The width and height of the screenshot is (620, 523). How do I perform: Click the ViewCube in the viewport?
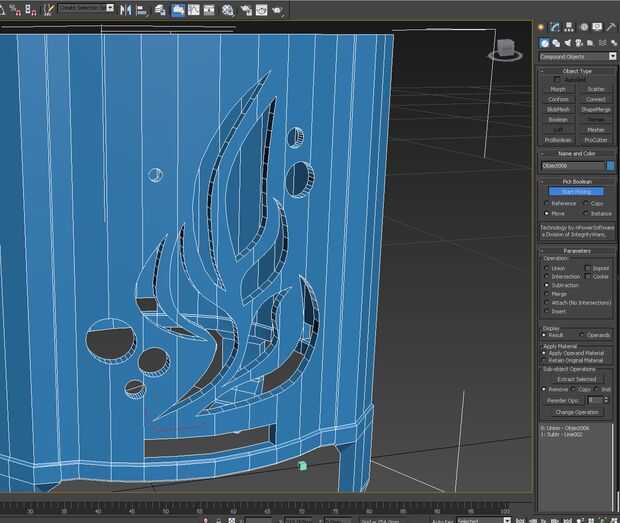point(507,47)
